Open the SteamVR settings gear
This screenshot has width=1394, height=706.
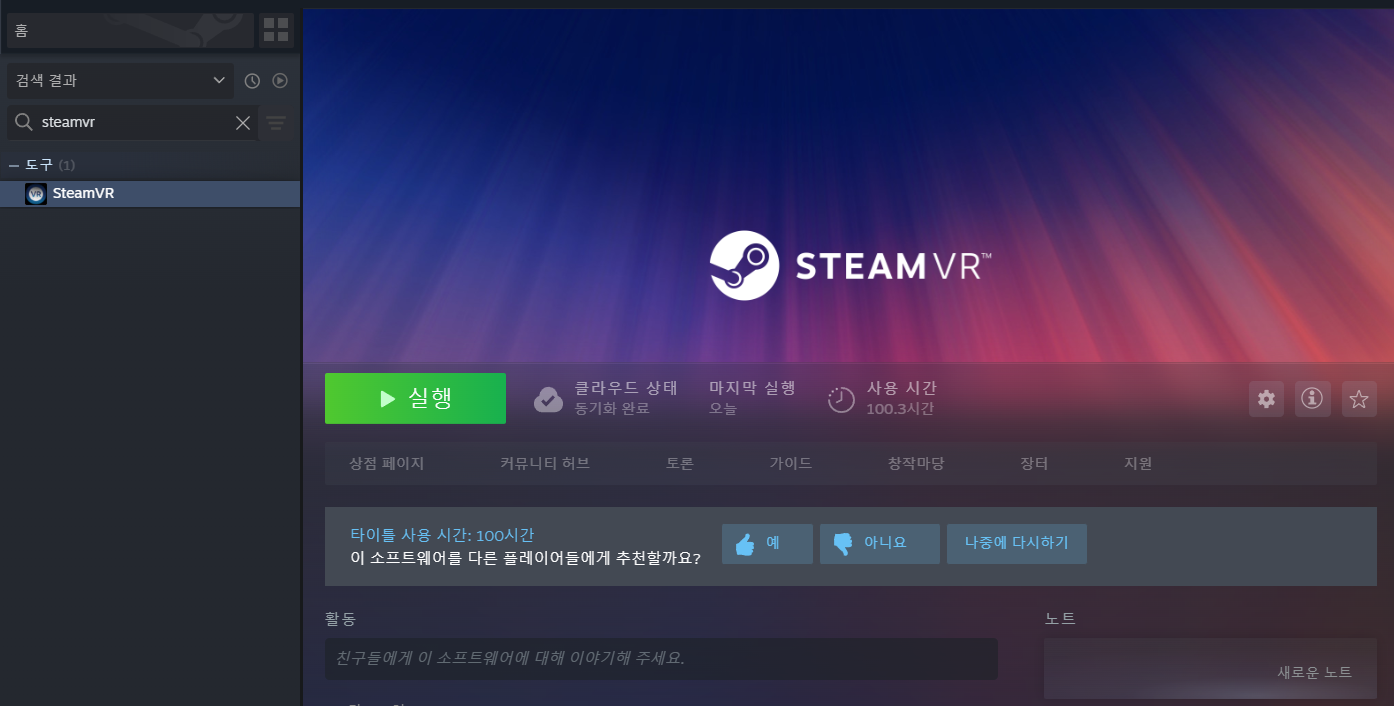[1266, 399]
